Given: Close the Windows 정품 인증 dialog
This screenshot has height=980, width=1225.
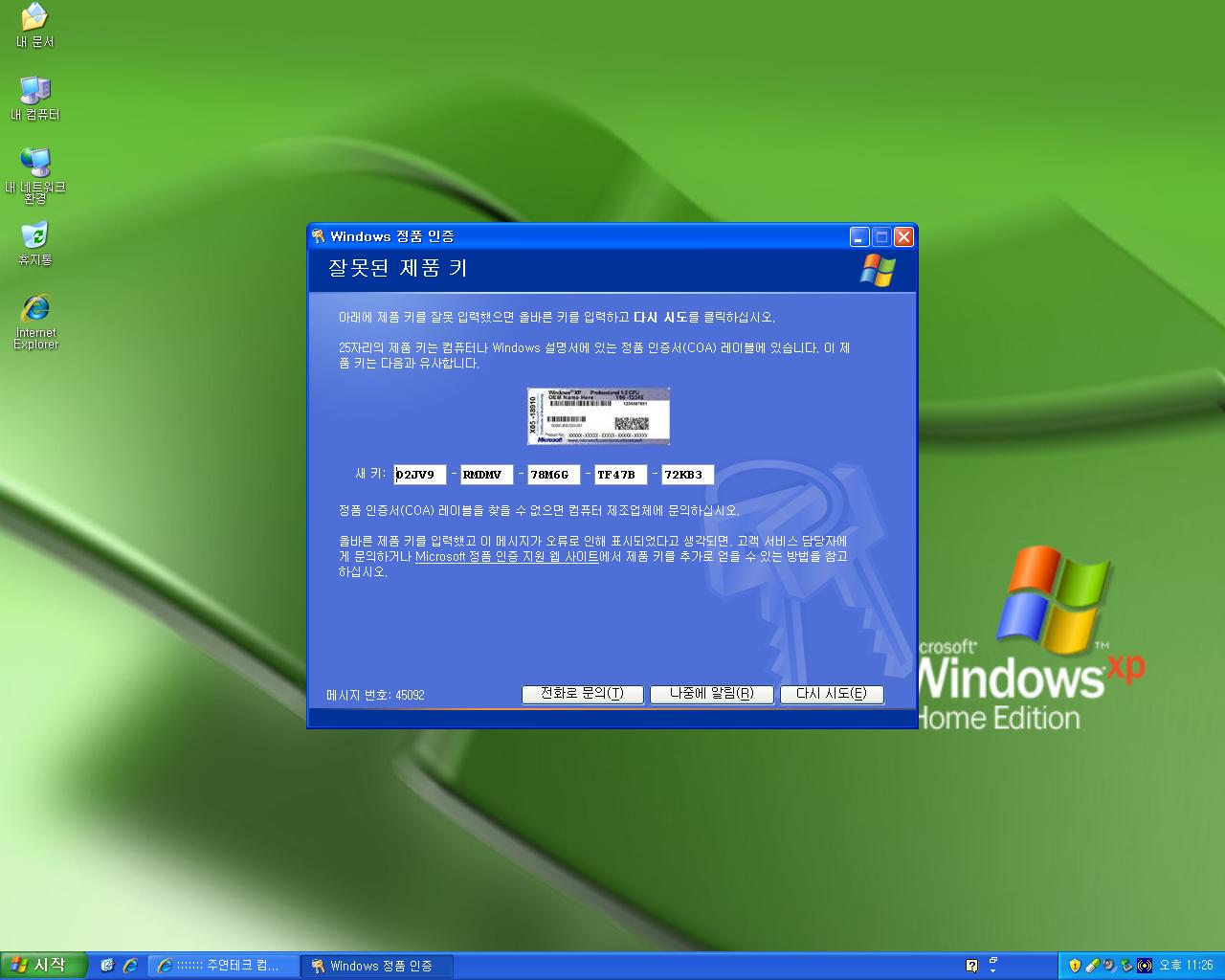Looking at the screenshot, I should pos(903,236).
